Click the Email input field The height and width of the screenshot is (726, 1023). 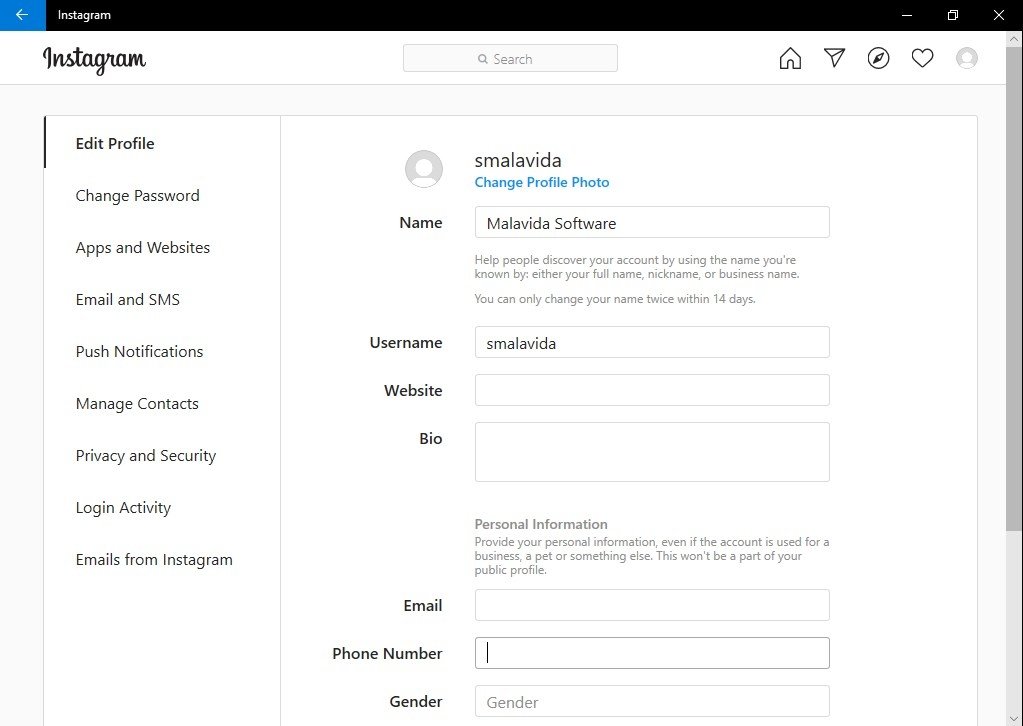click(652, 605)
